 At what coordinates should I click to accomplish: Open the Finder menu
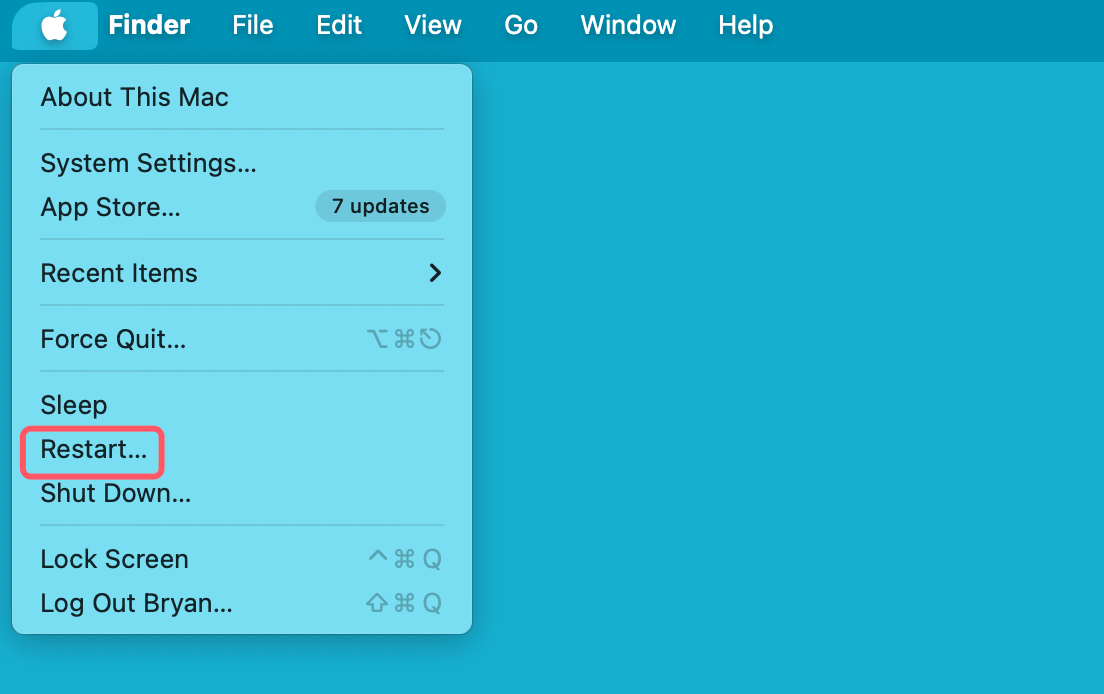tap(149, 25)
